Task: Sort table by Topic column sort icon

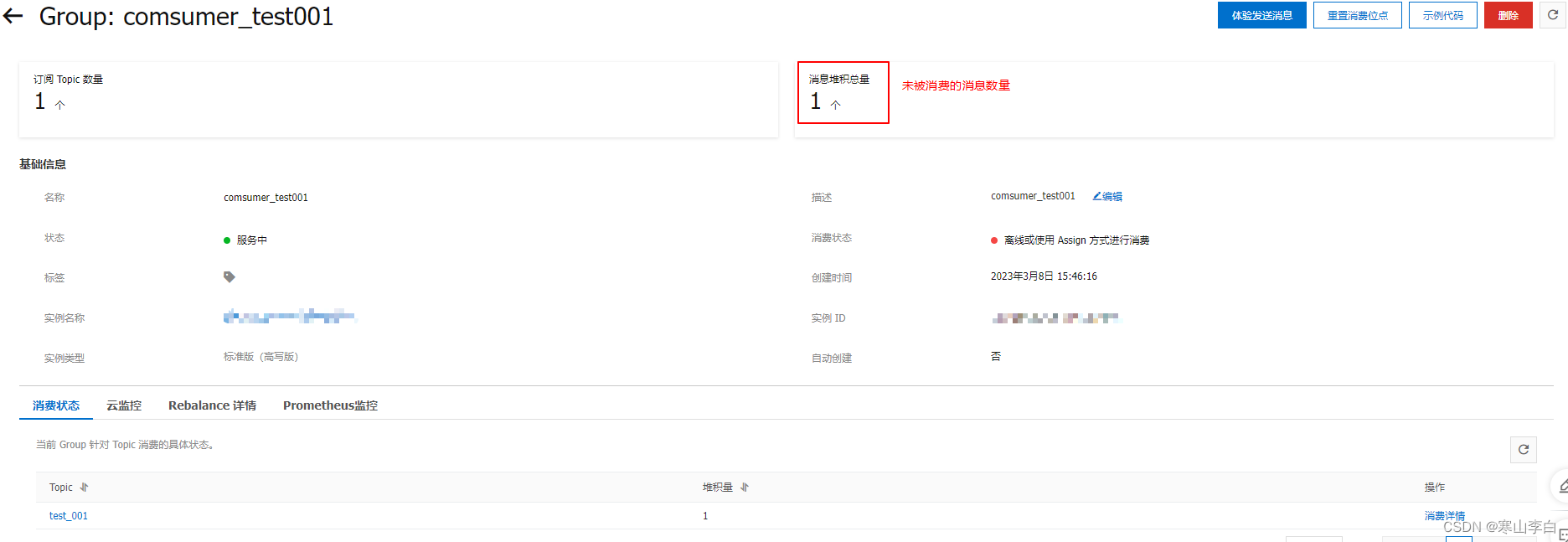Action: pyautogui.click(x=84, y=488)
